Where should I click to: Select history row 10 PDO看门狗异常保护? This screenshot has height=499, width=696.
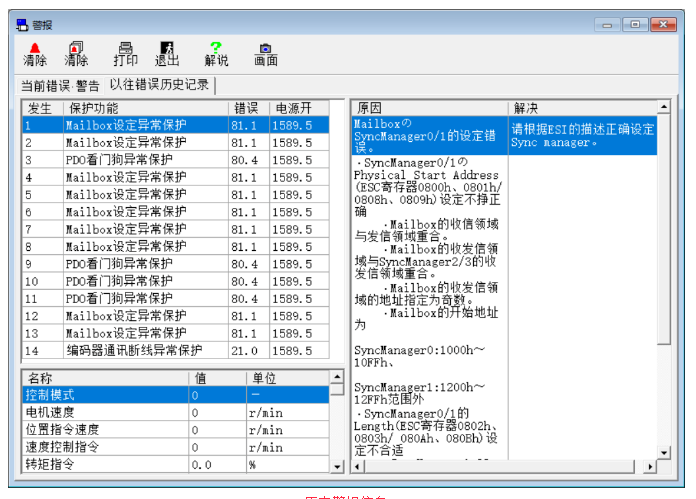coord(176,281)
